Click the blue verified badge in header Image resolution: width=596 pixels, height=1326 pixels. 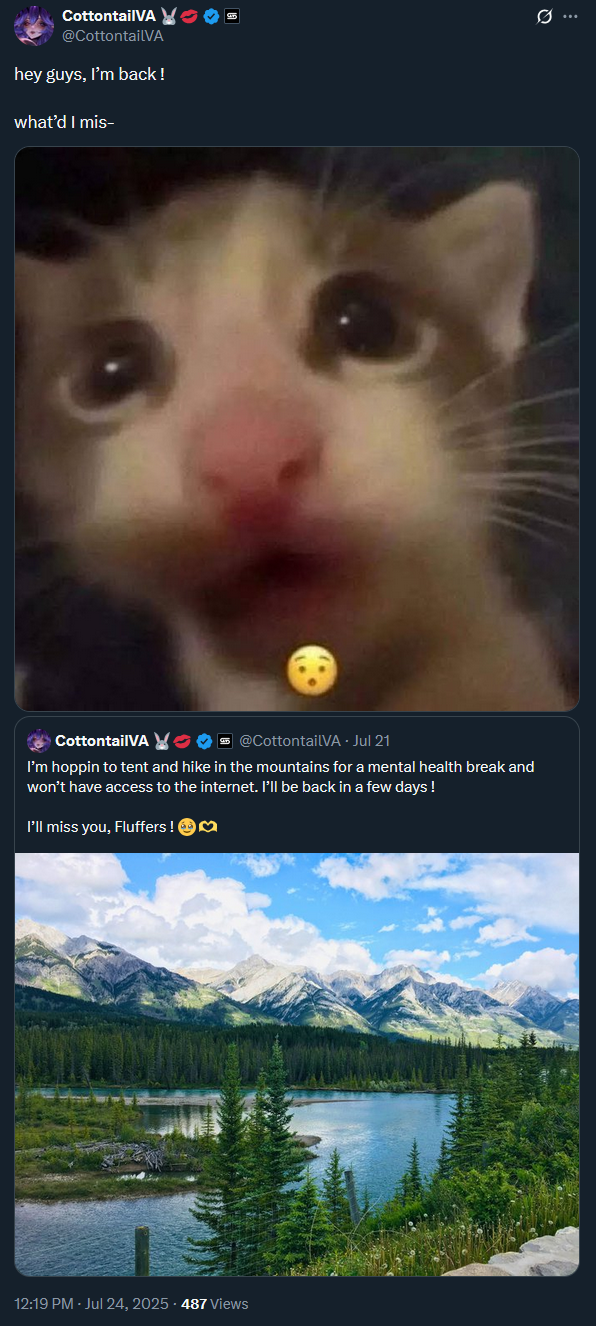[x=211, y=16]
